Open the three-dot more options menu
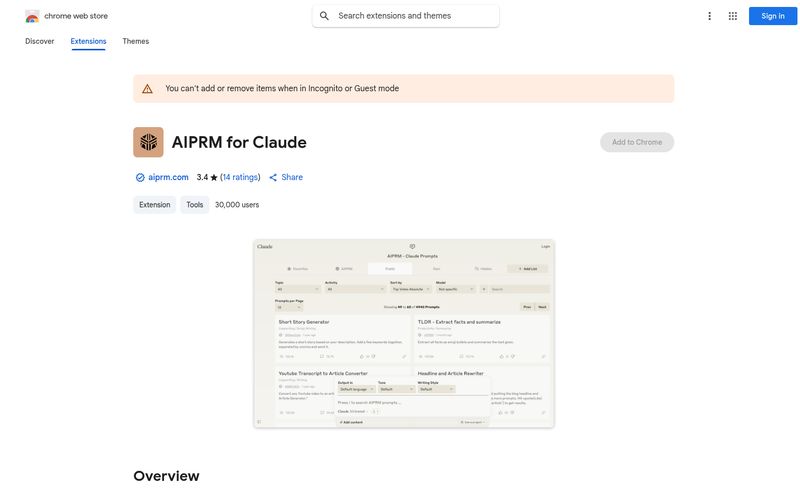800x496 pixels. tap(709, 16)
